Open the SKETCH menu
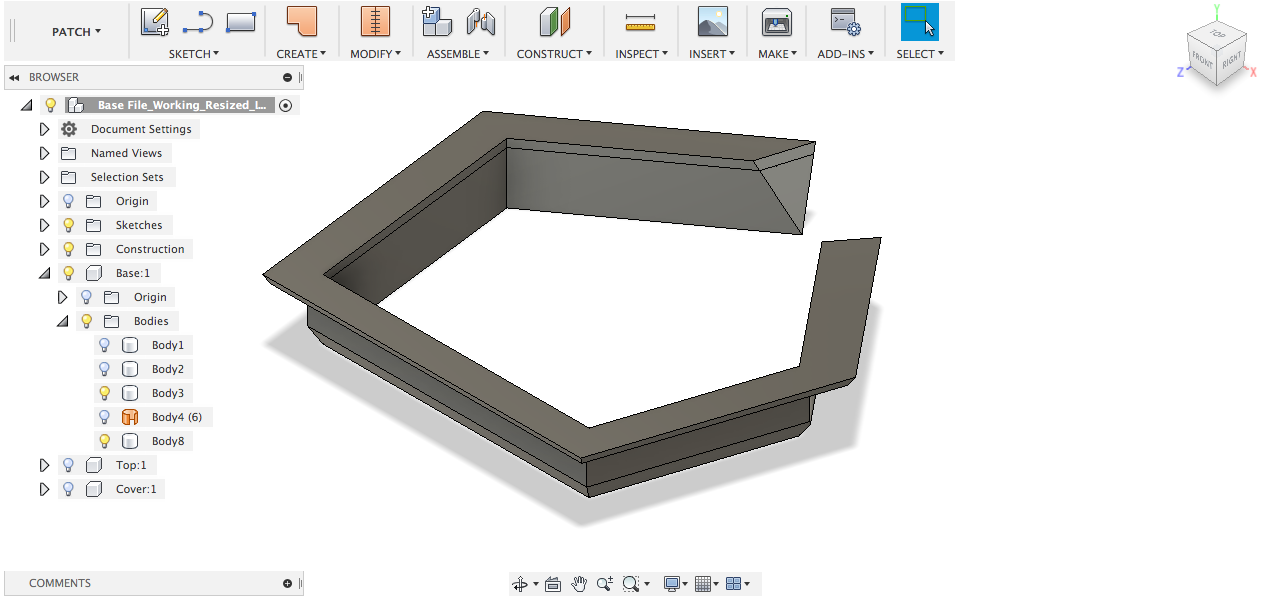The height and width of the screenshot is (600, 1270). pyautogui.click(x=194, y=54)
